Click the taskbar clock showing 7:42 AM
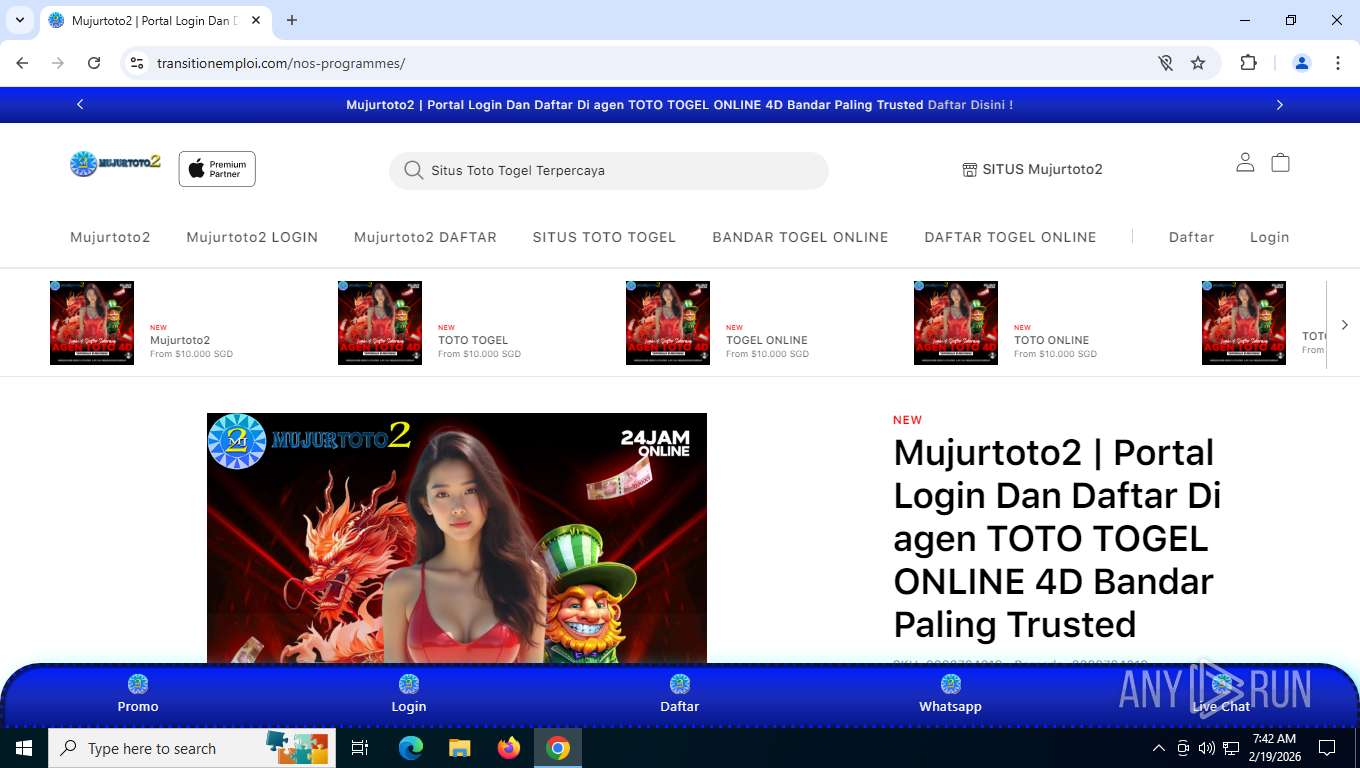Viewport: 1360px width, 768px height. 1273,748
